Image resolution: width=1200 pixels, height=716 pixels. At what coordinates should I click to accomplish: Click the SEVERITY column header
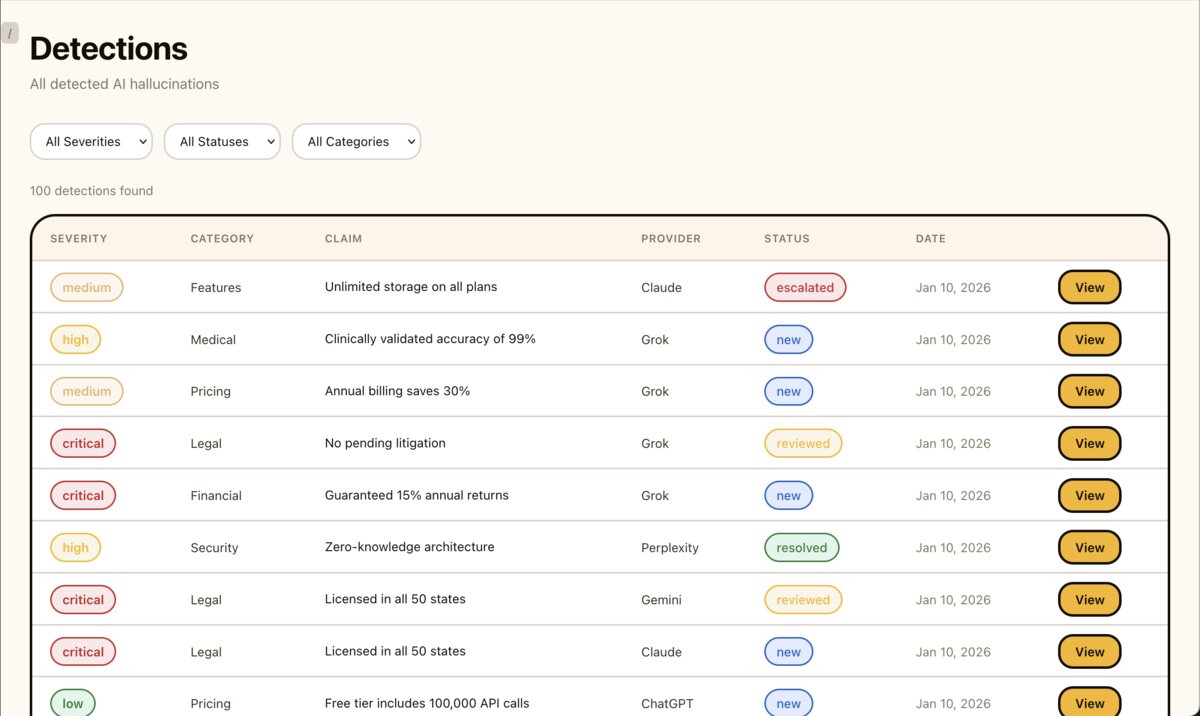(x=78, y=239)
